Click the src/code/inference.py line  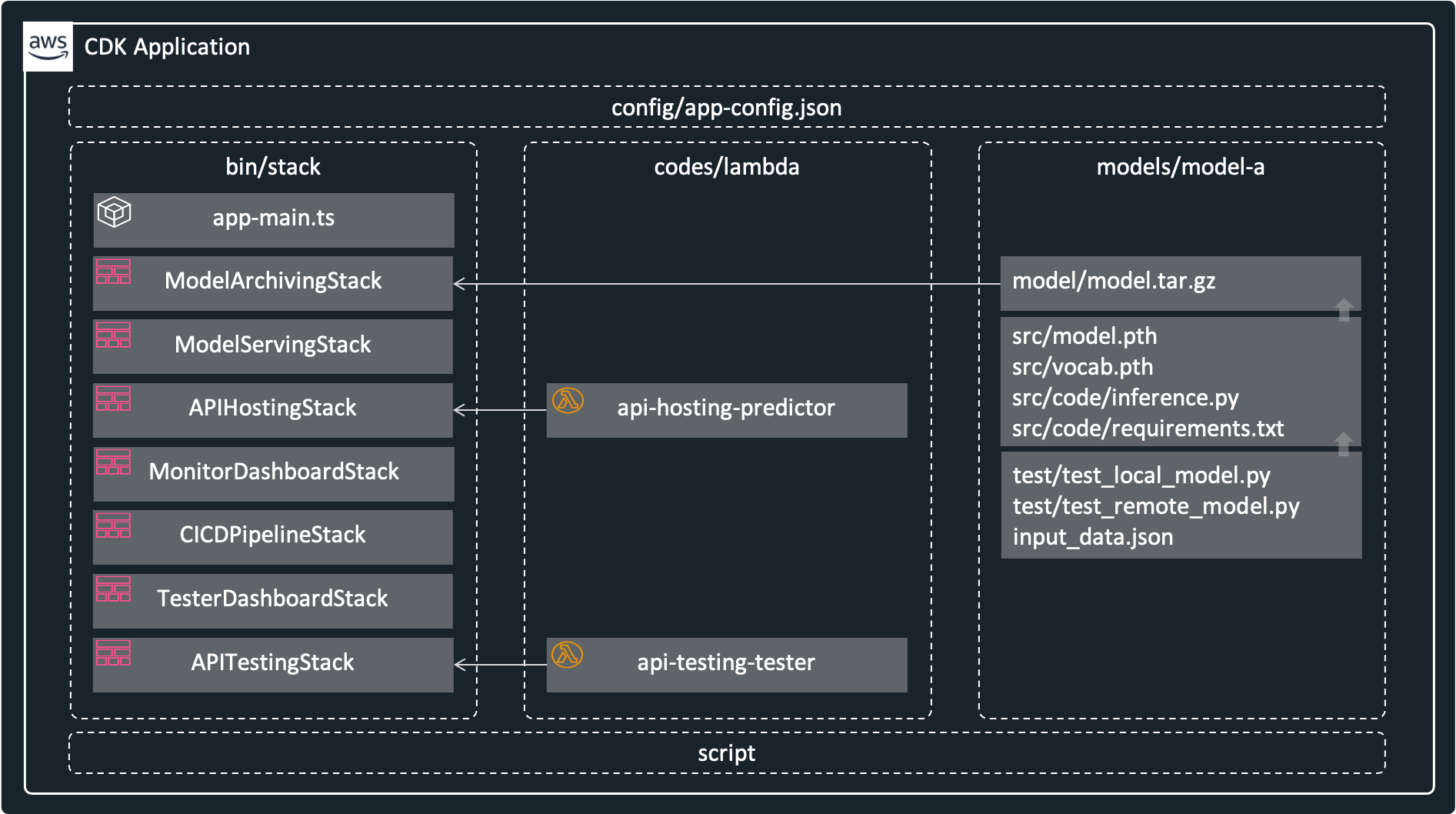click(1126, 398)
